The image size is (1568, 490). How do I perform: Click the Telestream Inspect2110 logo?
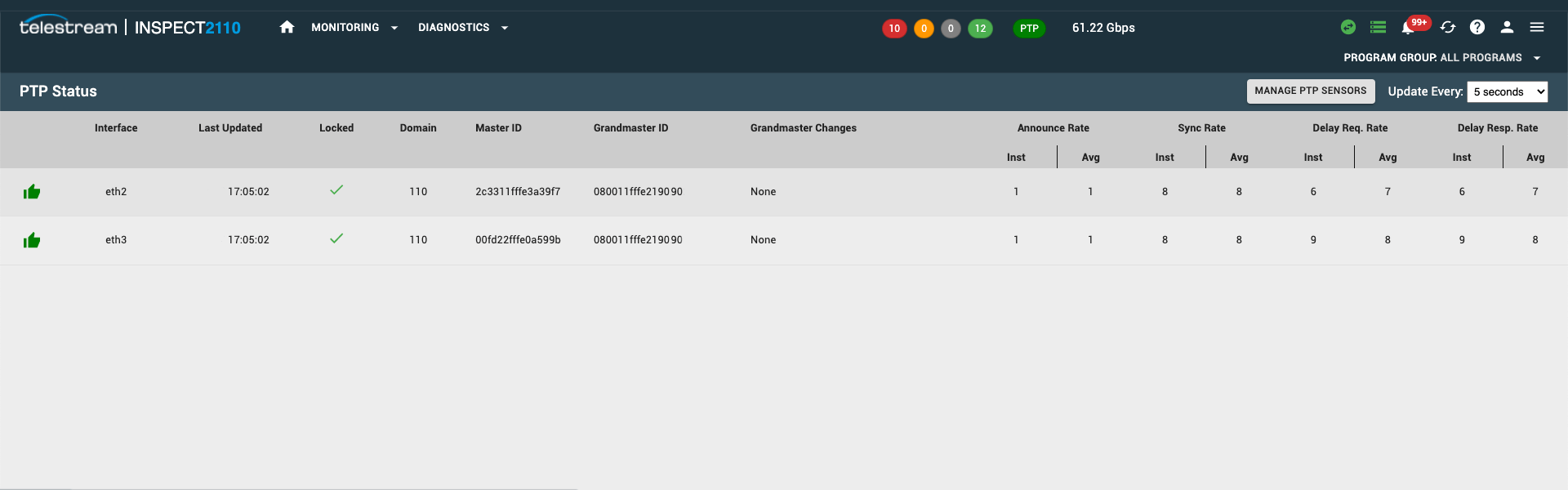click(130, 27)
